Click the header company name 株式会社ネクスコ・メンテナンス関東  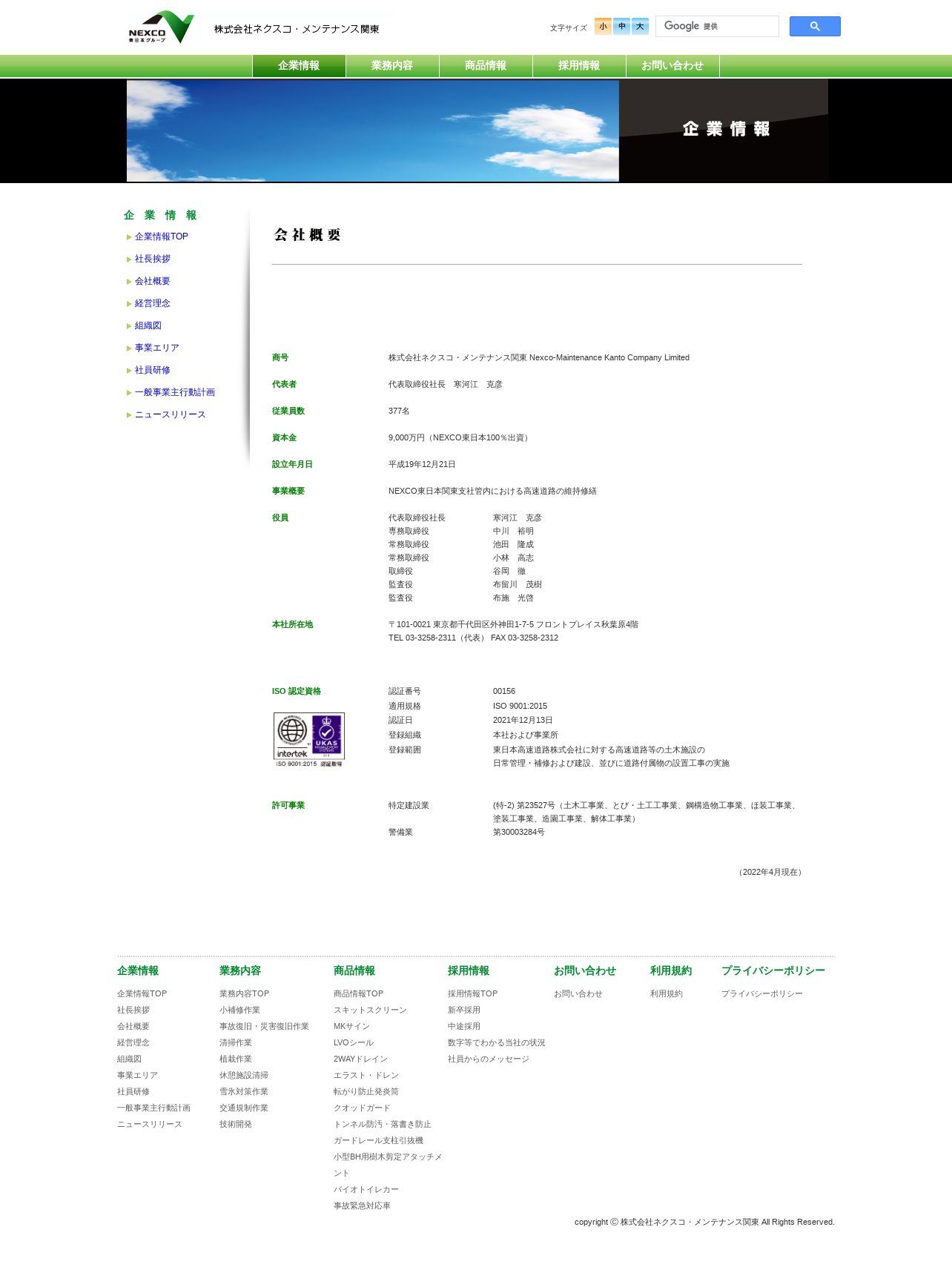(297, 29)
